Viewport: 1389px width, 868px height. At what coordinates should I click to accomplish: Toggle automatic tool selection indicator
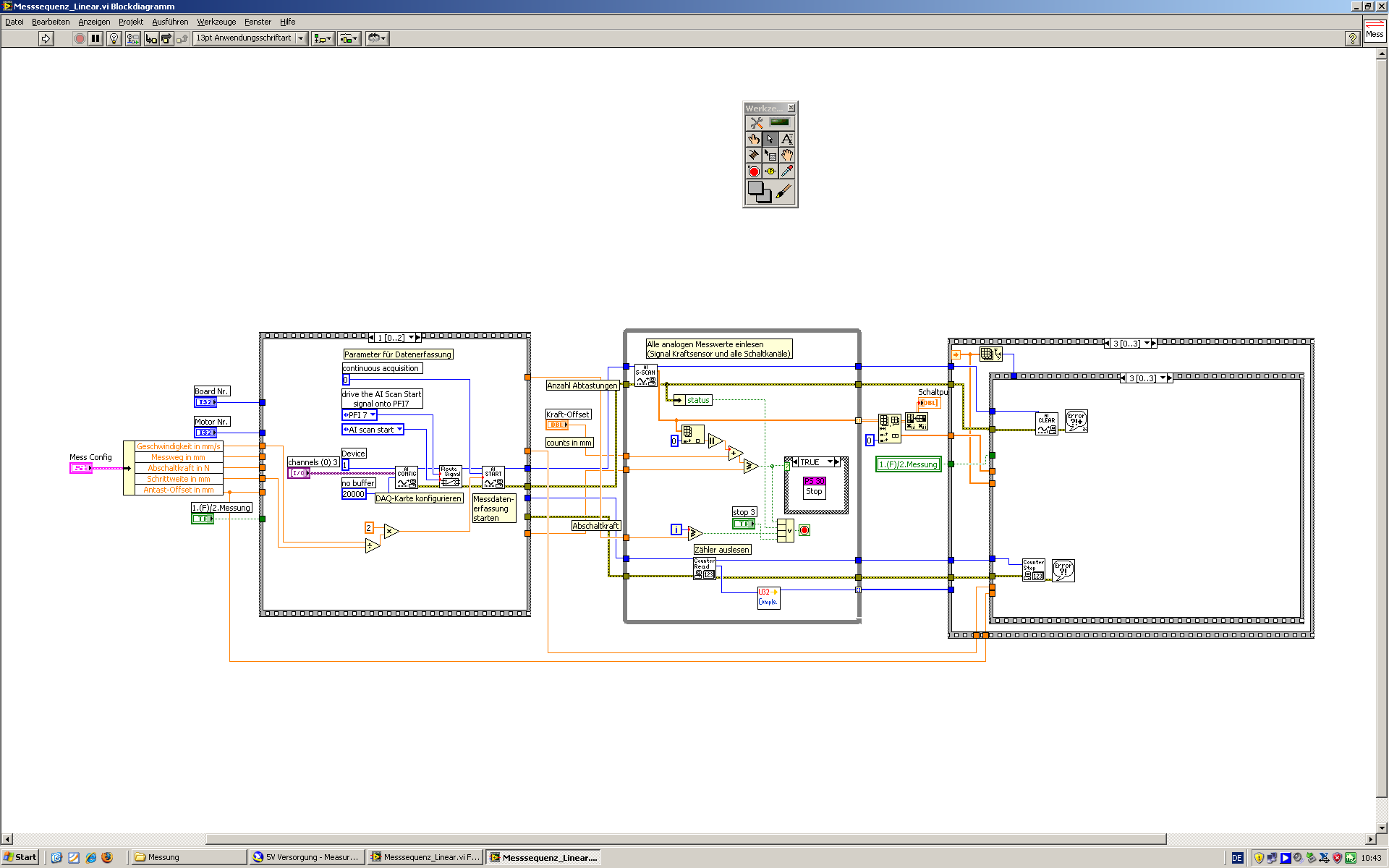(x=779, y=122)
